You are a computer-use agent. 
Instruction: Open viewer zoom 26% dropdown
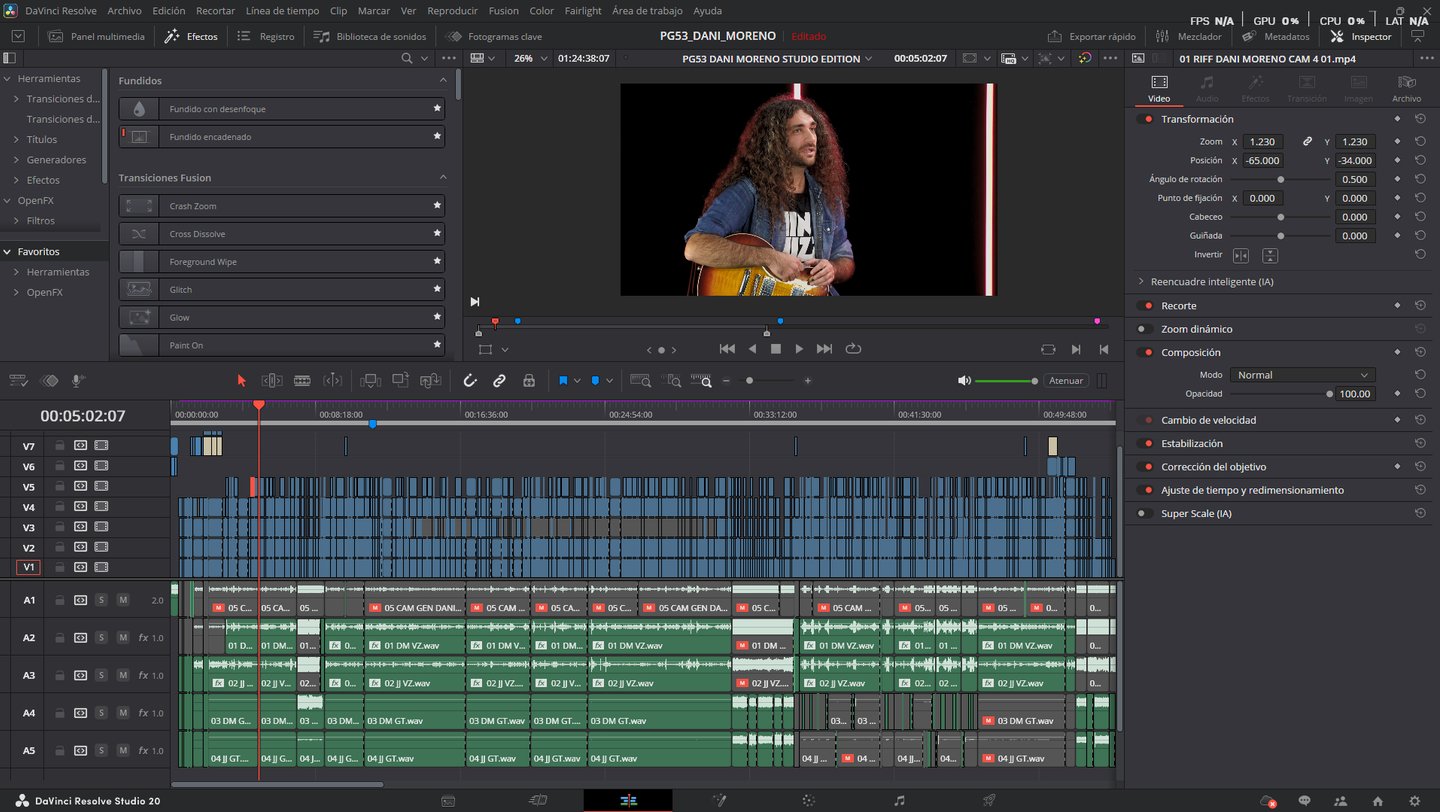[x=530, y=59]
